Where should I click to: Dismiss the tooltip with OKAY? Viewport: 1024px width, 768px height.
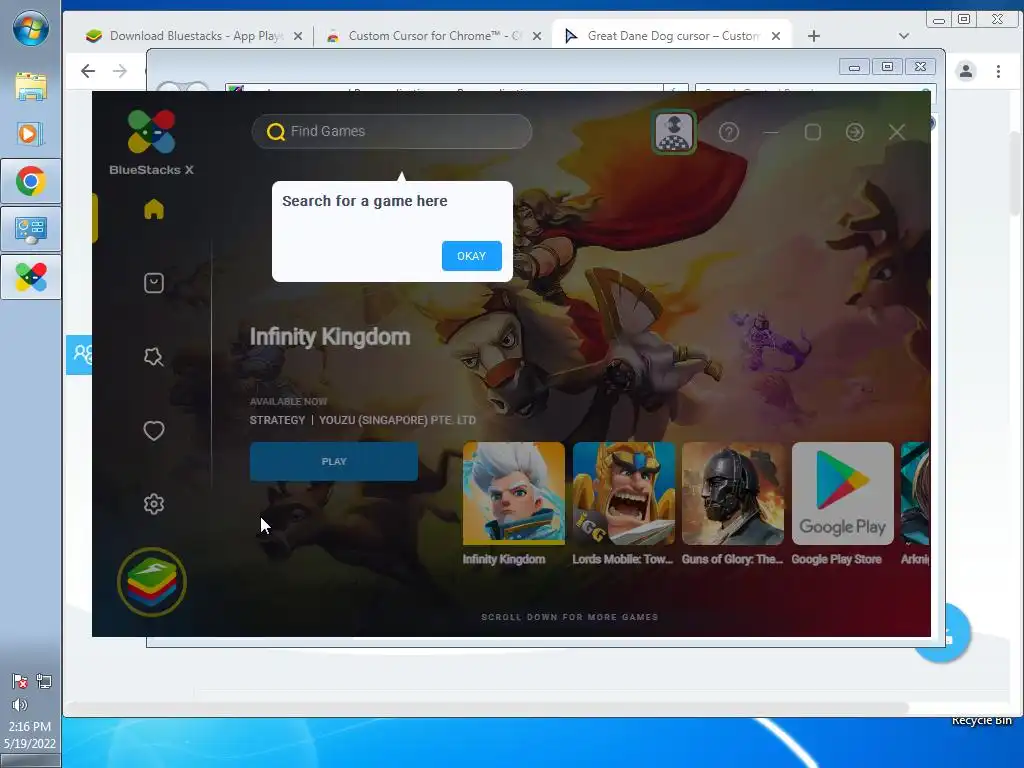click(472, 256)
